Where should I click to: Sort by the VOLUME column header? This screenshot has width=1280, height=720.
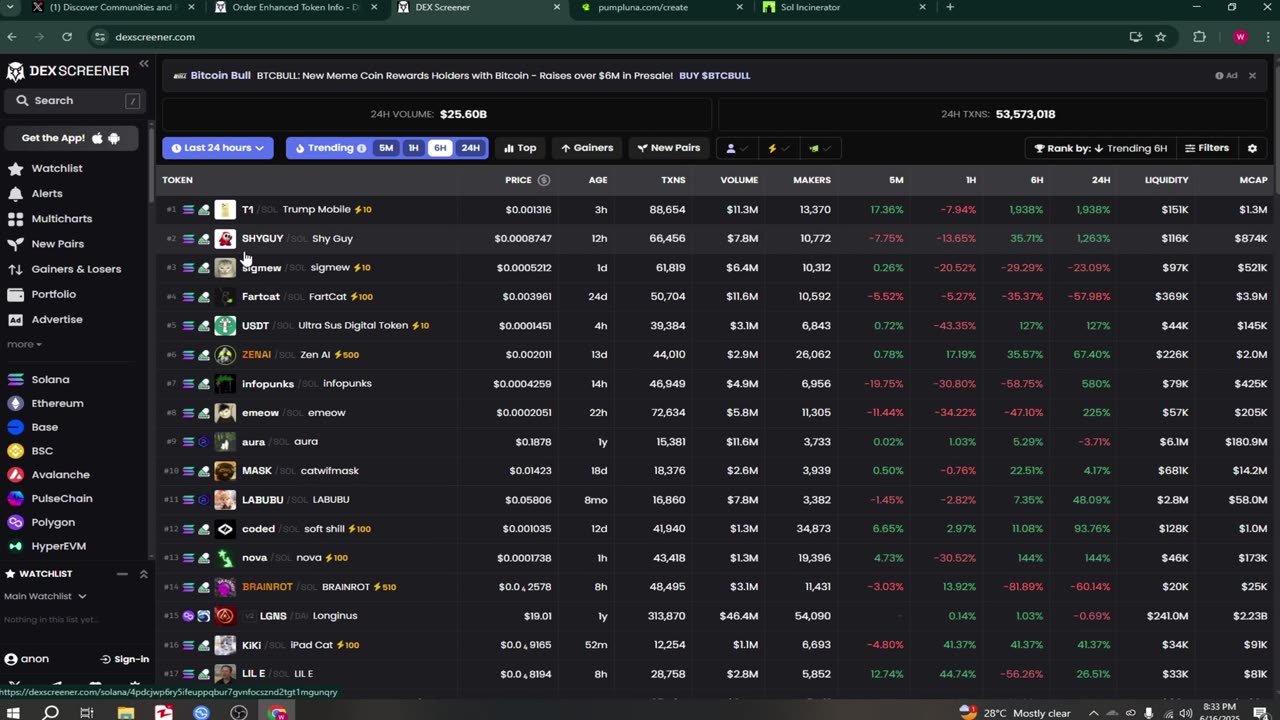[x=739, y=180]
